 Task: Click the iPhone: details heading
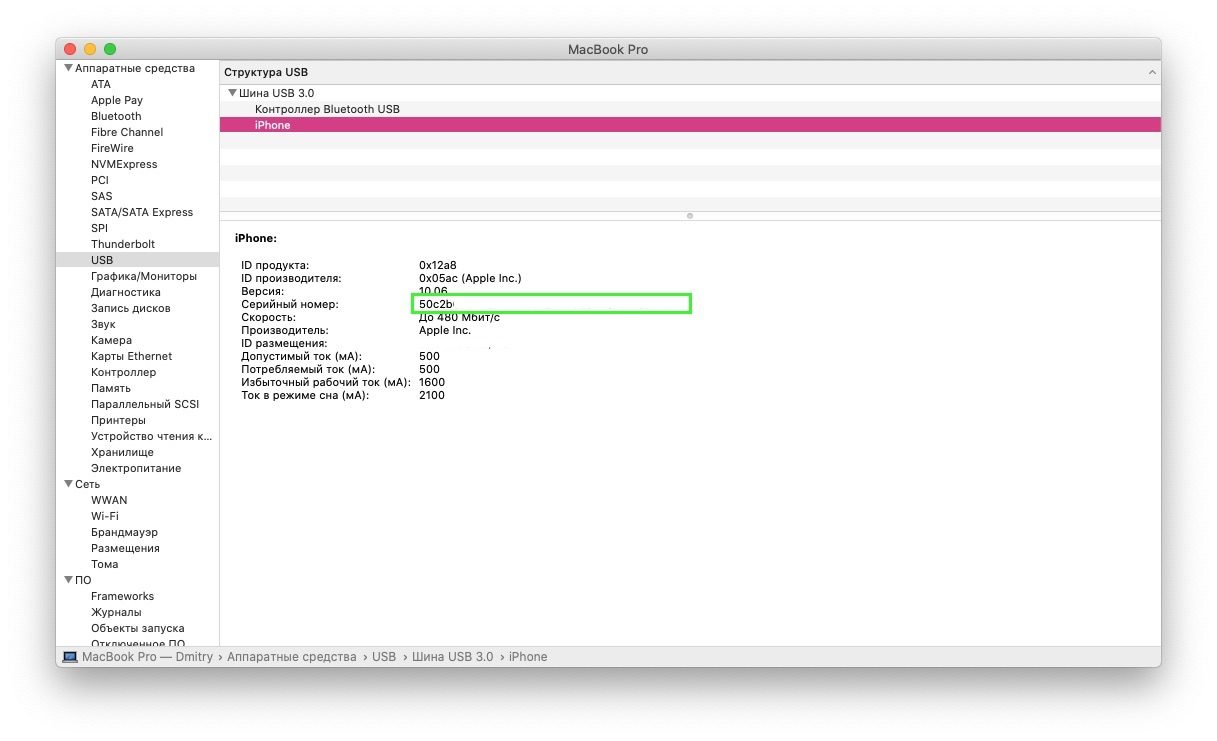point(255,239)
